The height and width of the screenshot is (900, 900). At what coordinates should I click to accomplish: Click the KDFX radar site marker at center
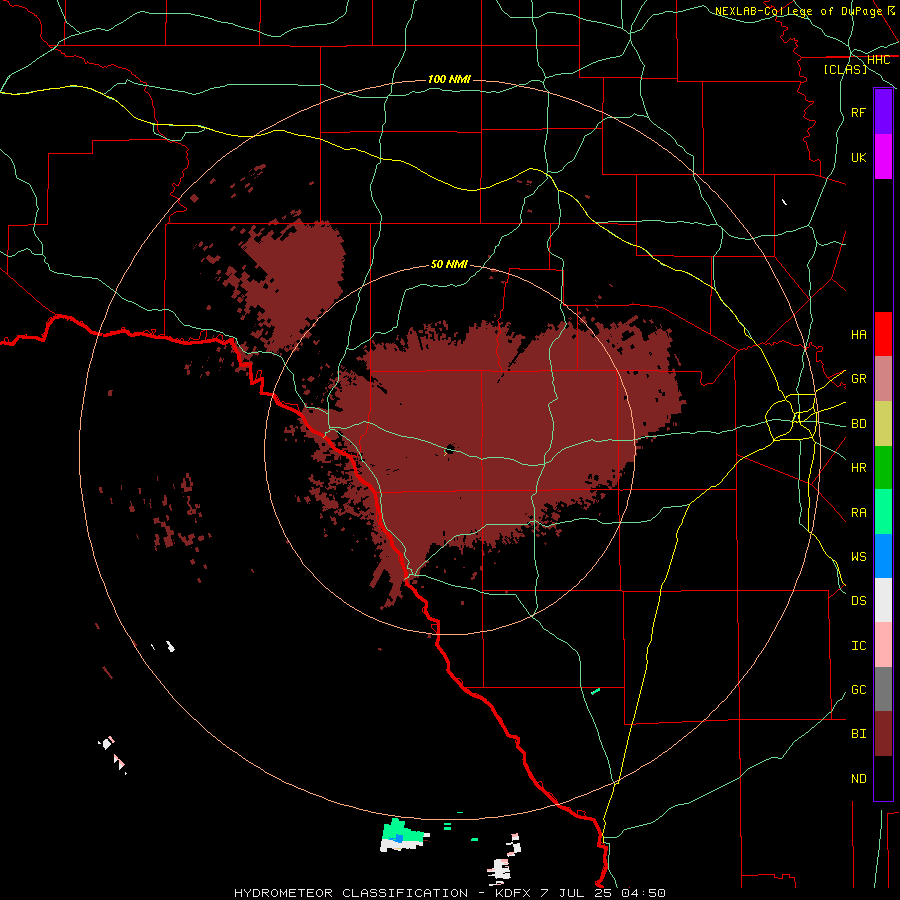(x=450, y=449)
